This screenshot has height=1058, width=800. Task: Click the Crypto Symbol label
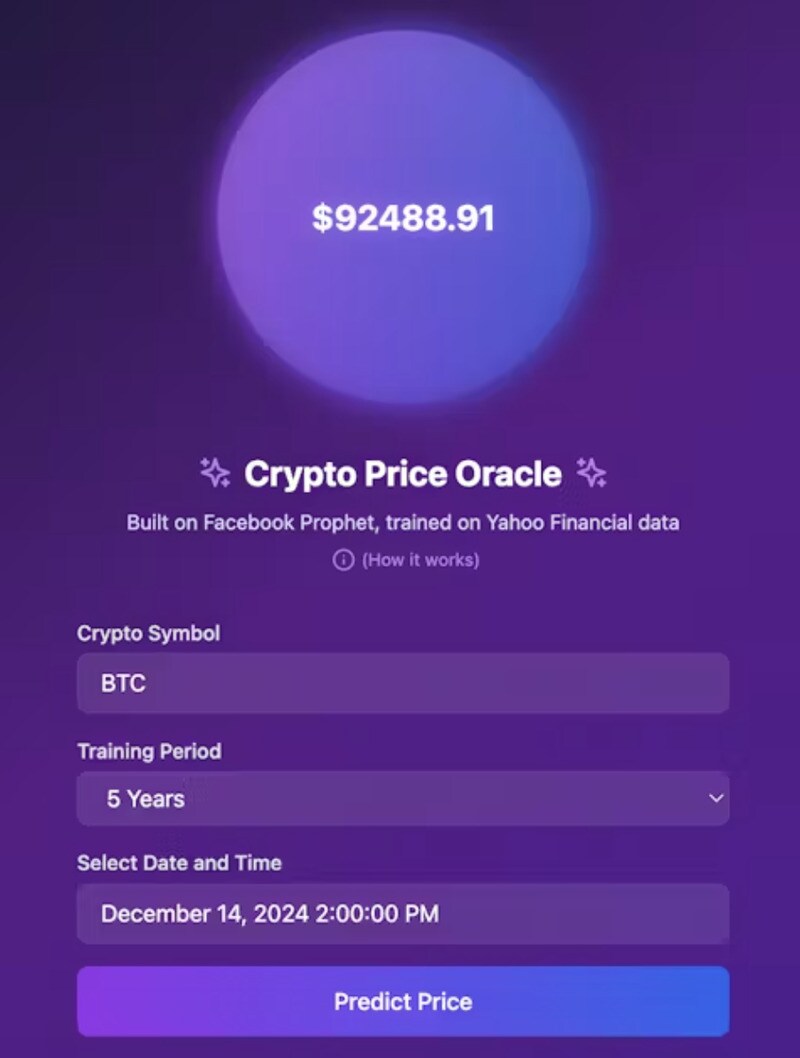148,633
